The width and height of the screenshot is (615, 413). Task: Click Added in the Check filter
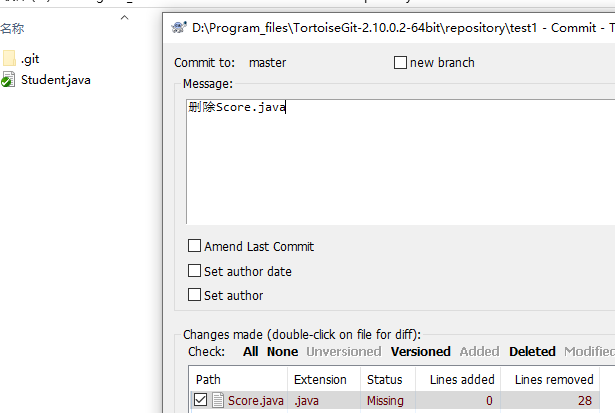(479, 351)
